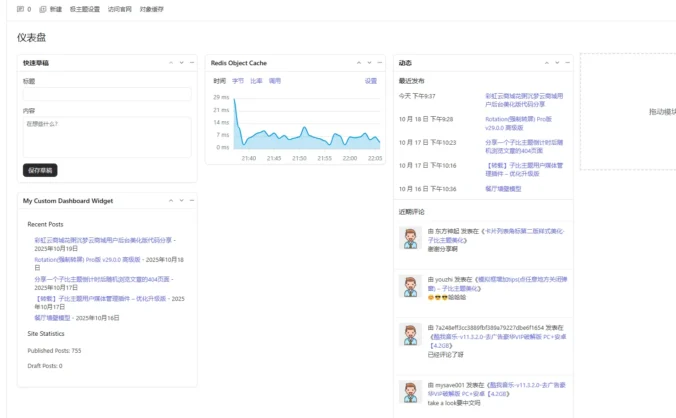Open the comments bubble icon showing 0
This screenshot has width=676, height=418.
click(x=24, y=9)
